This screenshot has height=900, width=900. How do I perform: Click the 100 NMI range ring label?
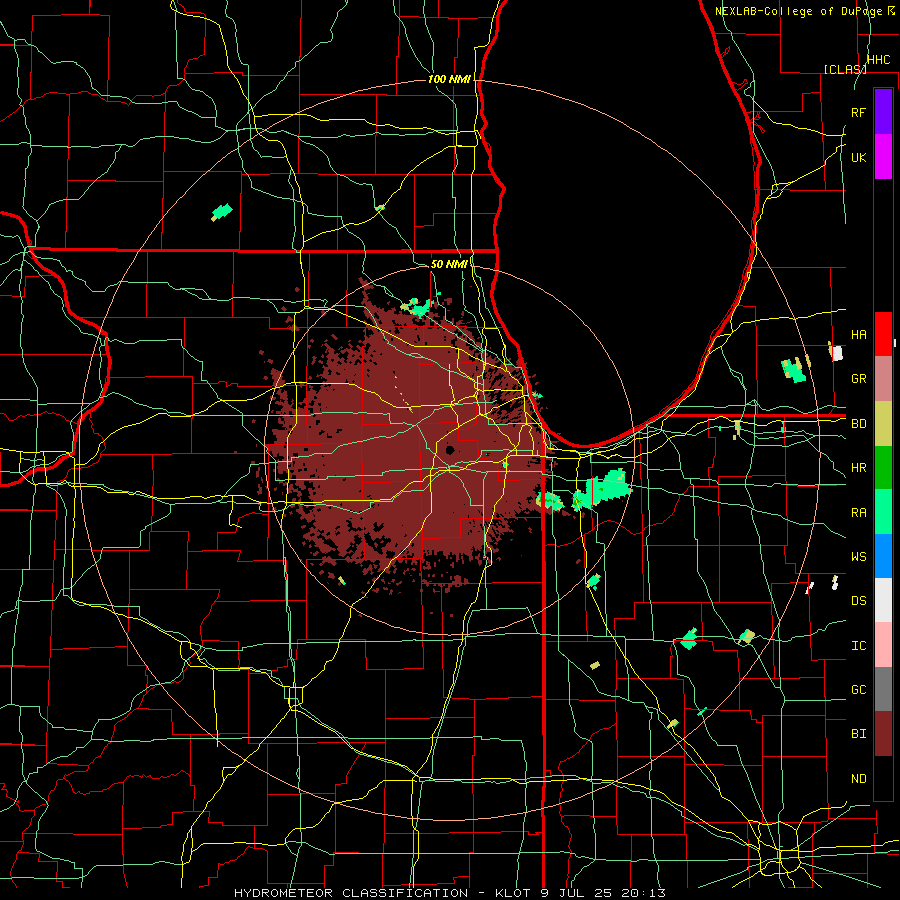(449, 79)
